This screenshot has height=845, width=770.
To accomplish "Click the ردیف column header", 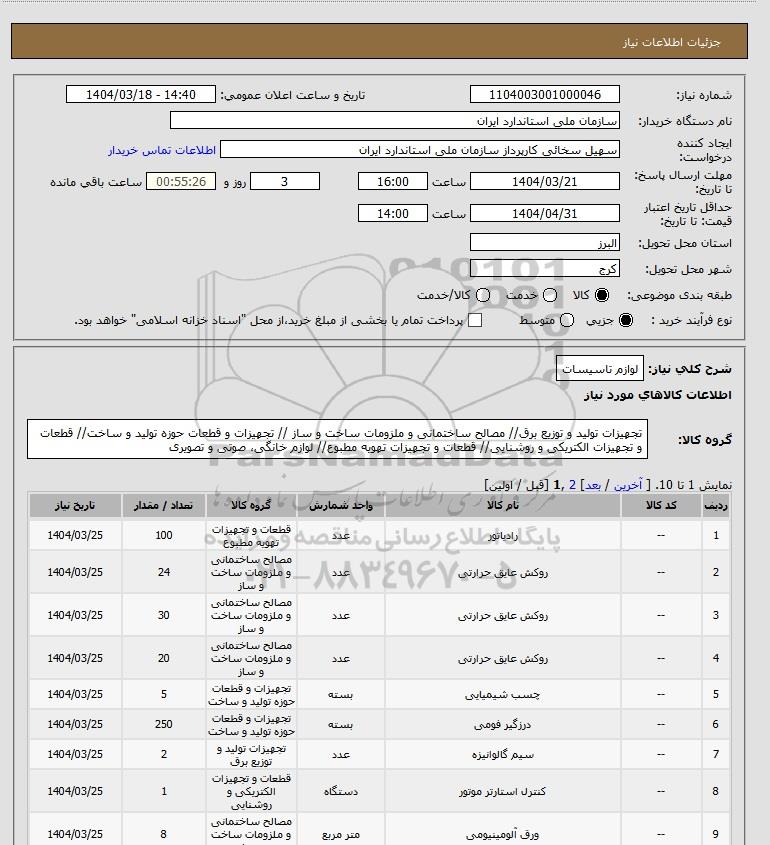I will 716,505.
